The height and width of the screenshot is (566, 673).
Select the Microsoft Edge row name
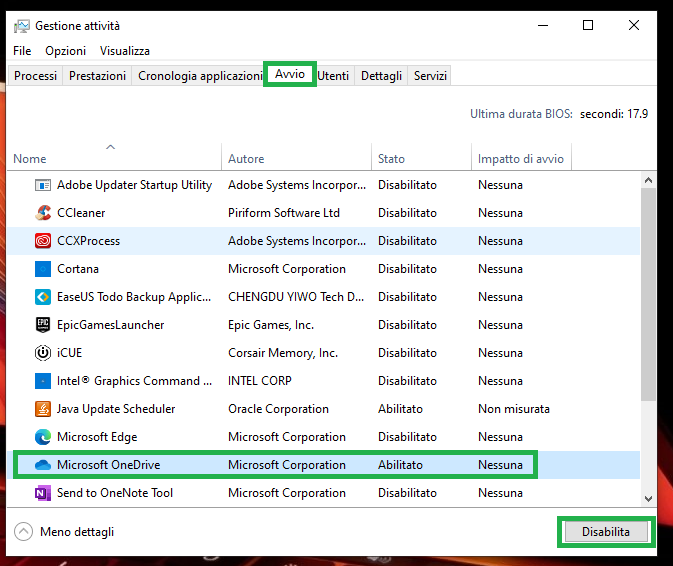(97, 437)
